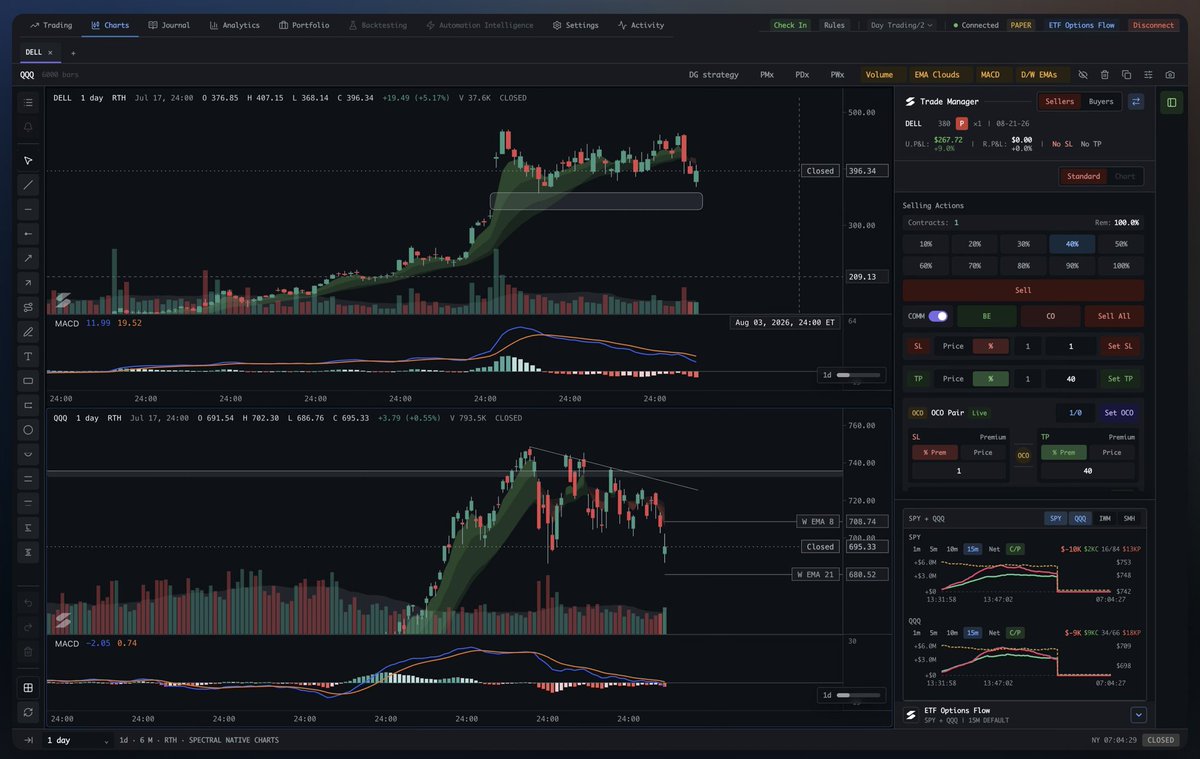Select the cursor pointer drawing tool

(28, 160)
